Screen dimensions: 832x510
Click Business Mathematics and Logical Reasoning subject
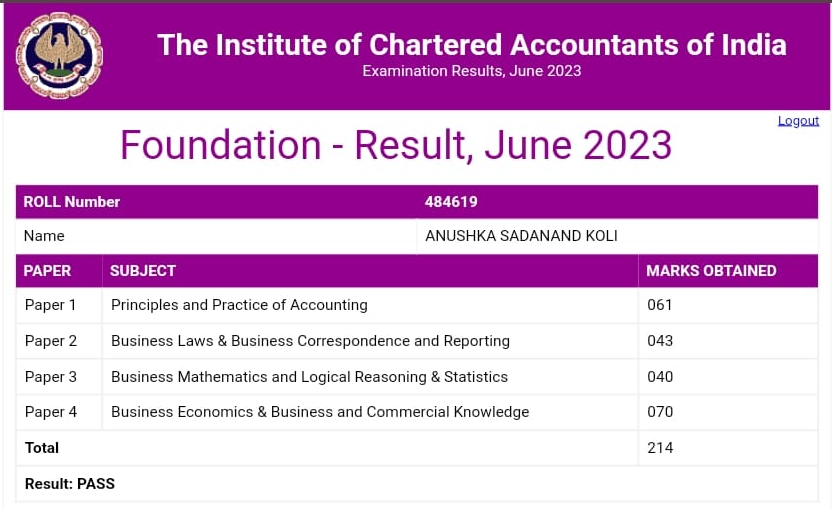tap(309, 377)
